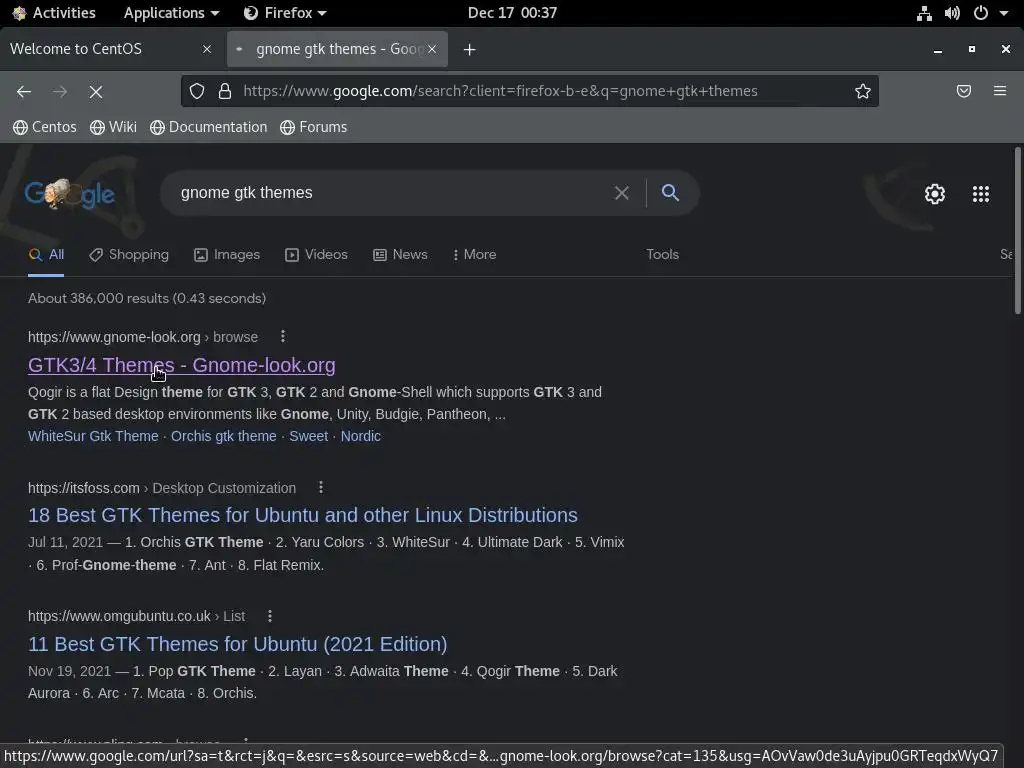This screenshot has height=768, width=1024.
Task: Open Firefox hamburger application menu
Action: [1000, 91]
